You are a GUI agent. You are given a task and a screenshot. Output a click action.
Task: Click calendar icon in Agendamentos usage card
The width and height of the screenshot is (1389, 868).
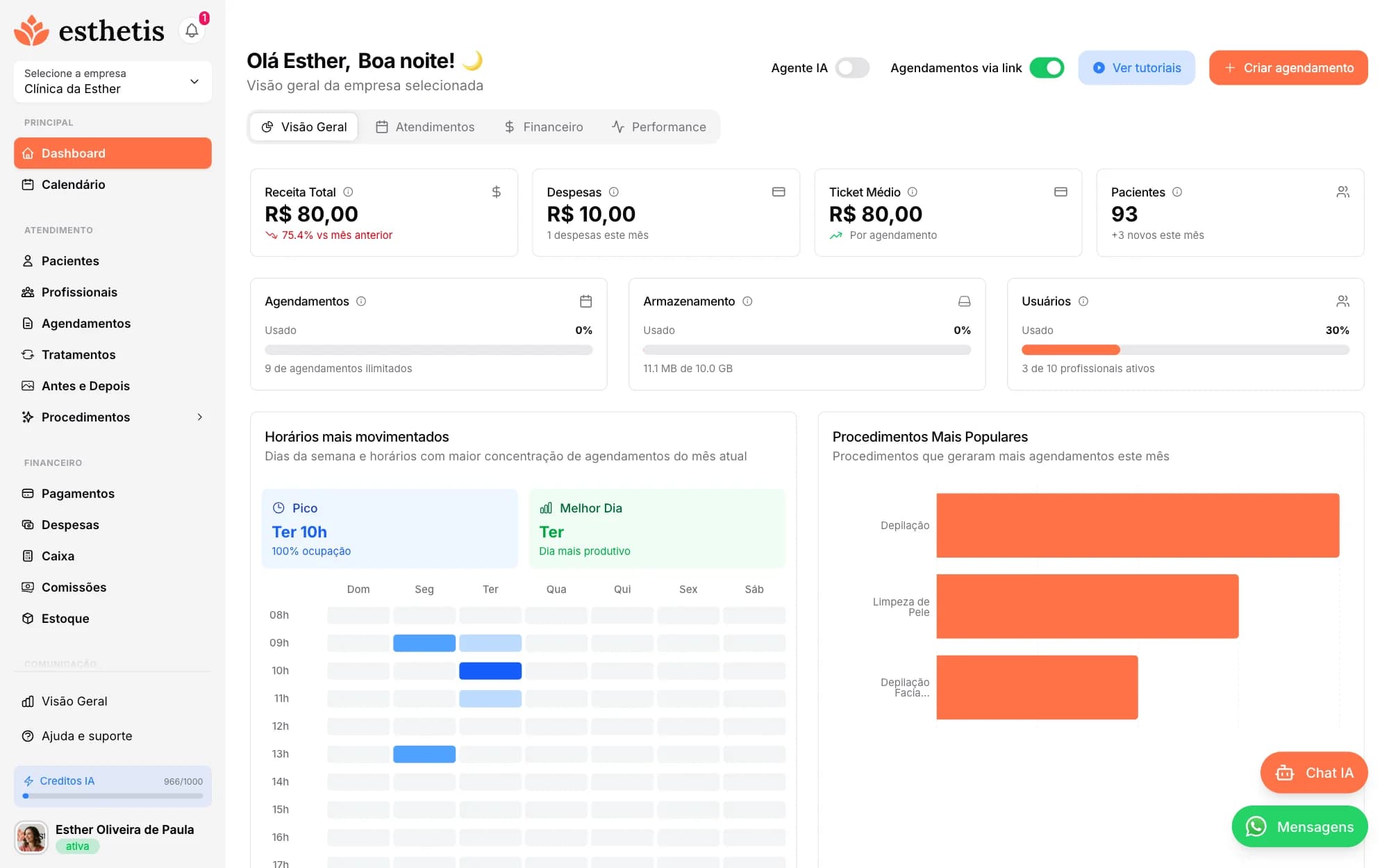click(585, 301)
